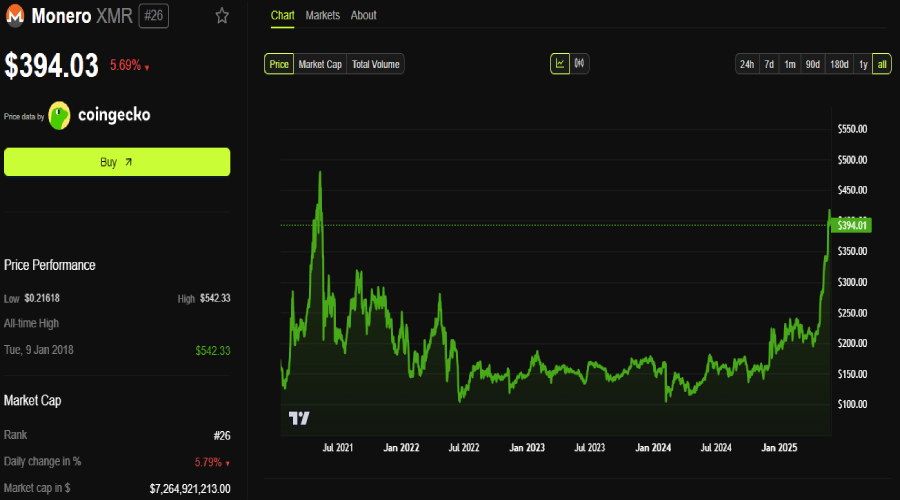Click the #26 rank badge
The width and height of the screenshot is (900, 500).
[x=153, y=15]
